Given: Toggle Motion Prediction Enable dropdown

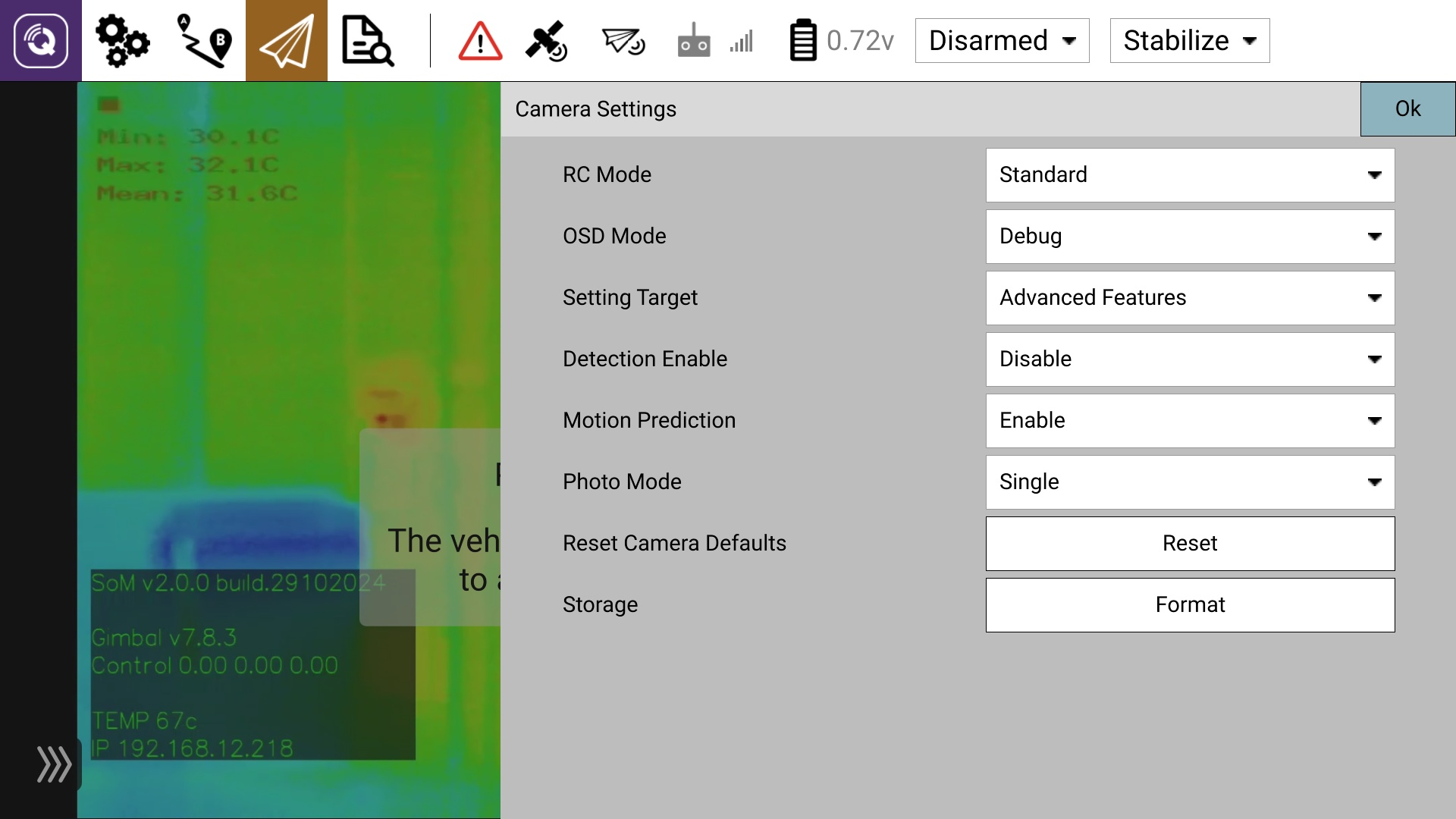Looking at the screenshot, I should [1189, 421].
